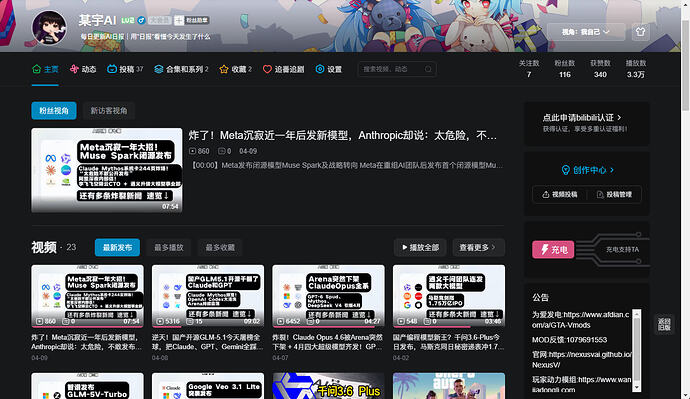Click the 投稿 TV icon
690x399 pixels.
click(112, 69)
